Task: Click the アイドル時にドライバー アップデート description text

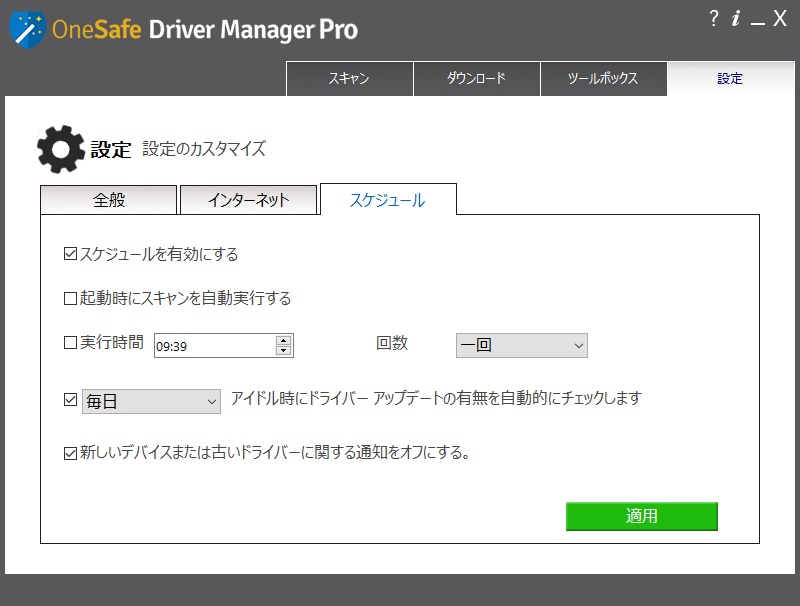Action: click(436, 398)
